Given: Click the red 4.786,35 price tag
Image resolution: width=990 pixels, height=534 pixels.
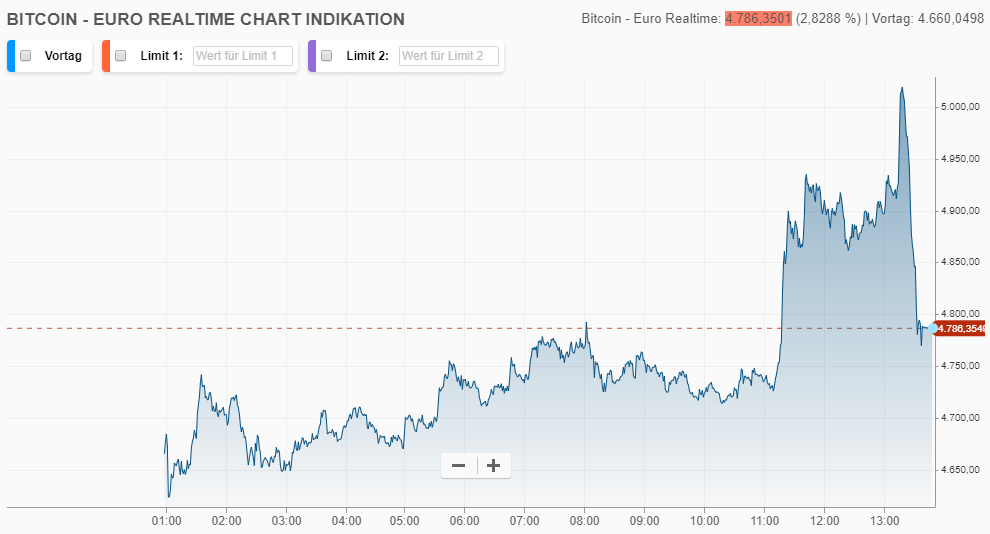Looking at the screenshot, I should pos(961,328).
